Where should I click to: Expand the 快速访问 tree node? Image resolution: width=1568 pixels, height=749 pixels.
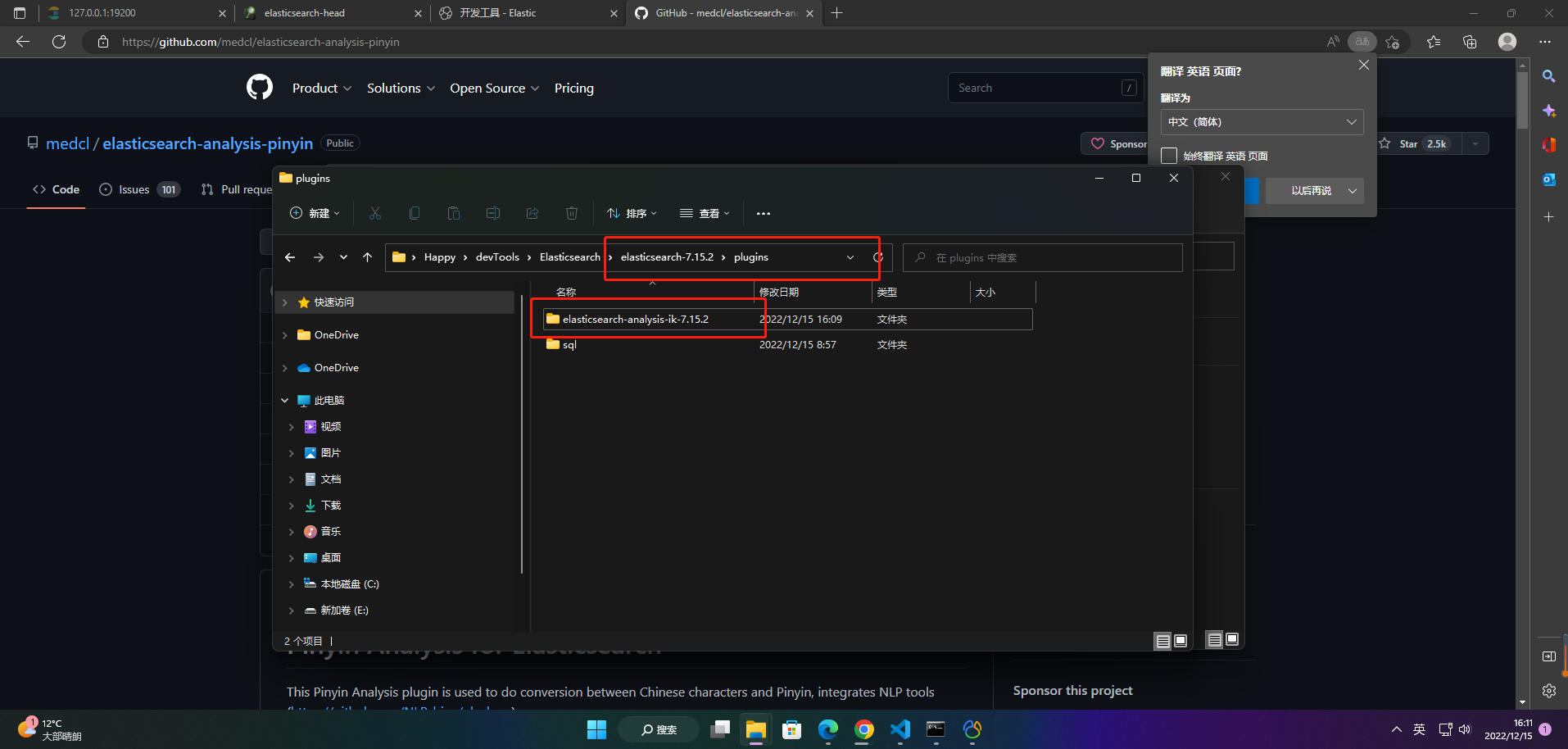[x=285, y=302]
